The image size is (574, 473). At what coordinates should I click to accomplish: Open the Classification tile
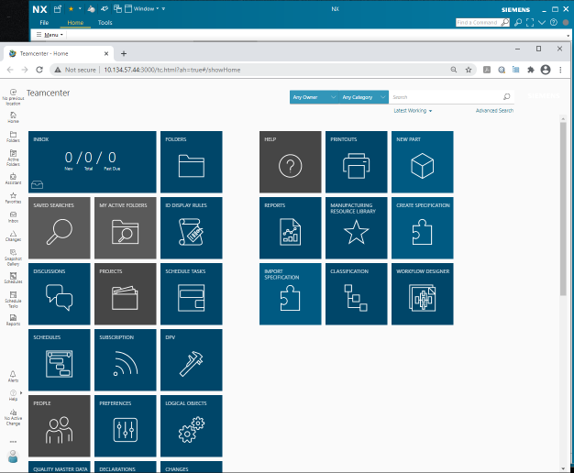[356, 294]
